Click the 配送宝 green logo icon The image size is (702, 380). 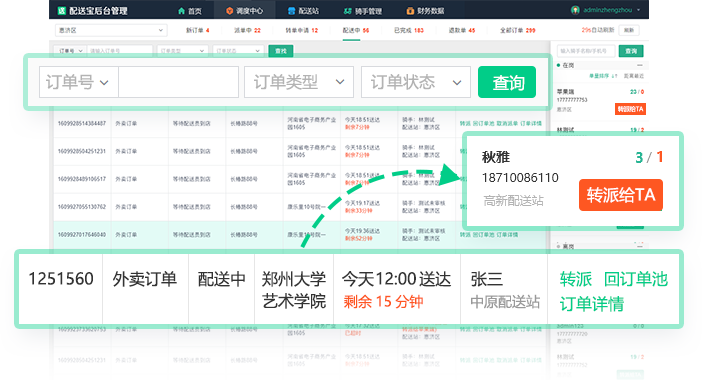coord(62,10)
